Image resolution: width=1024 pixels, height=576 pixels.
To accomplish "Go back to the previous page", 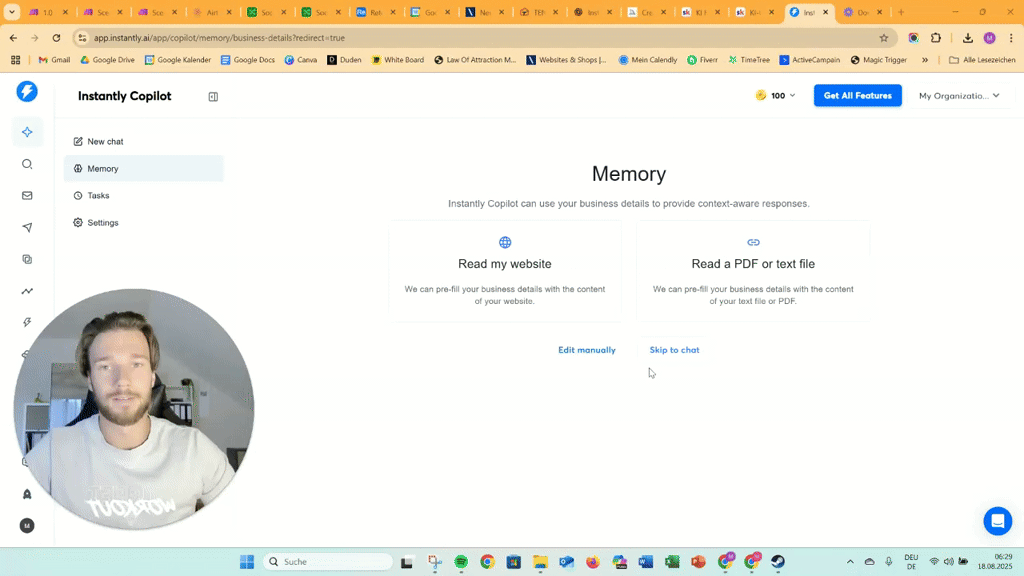I will pyautogui.click(x=13, y=38).
